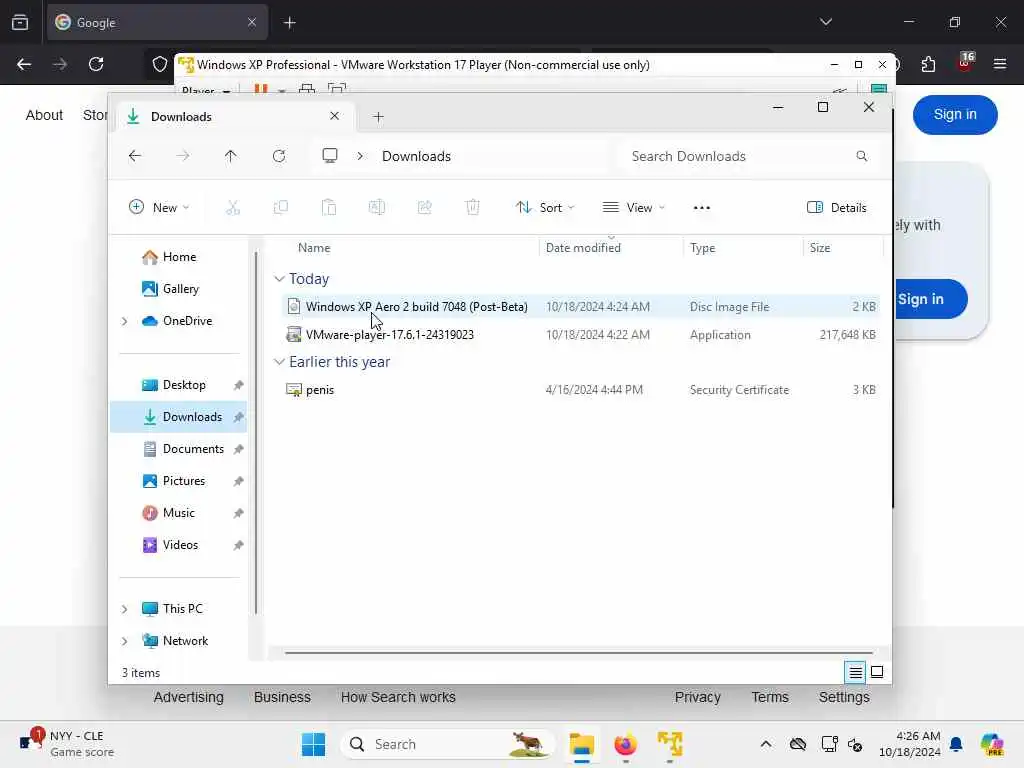1024x768 pixels.
Task: Click the Google tab in Firefox
Action: pos(155,23)
